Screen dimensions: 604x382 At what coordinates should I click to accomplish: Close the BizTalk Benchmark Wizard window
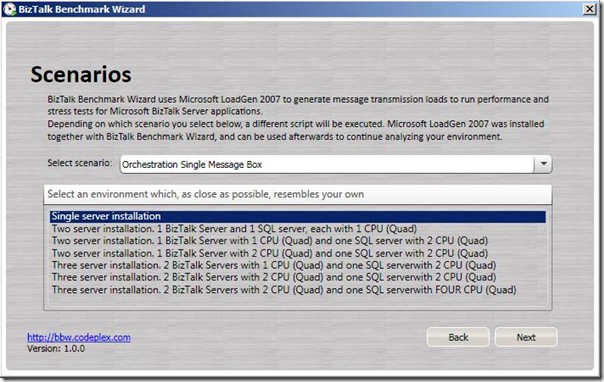tap(589, 9)
